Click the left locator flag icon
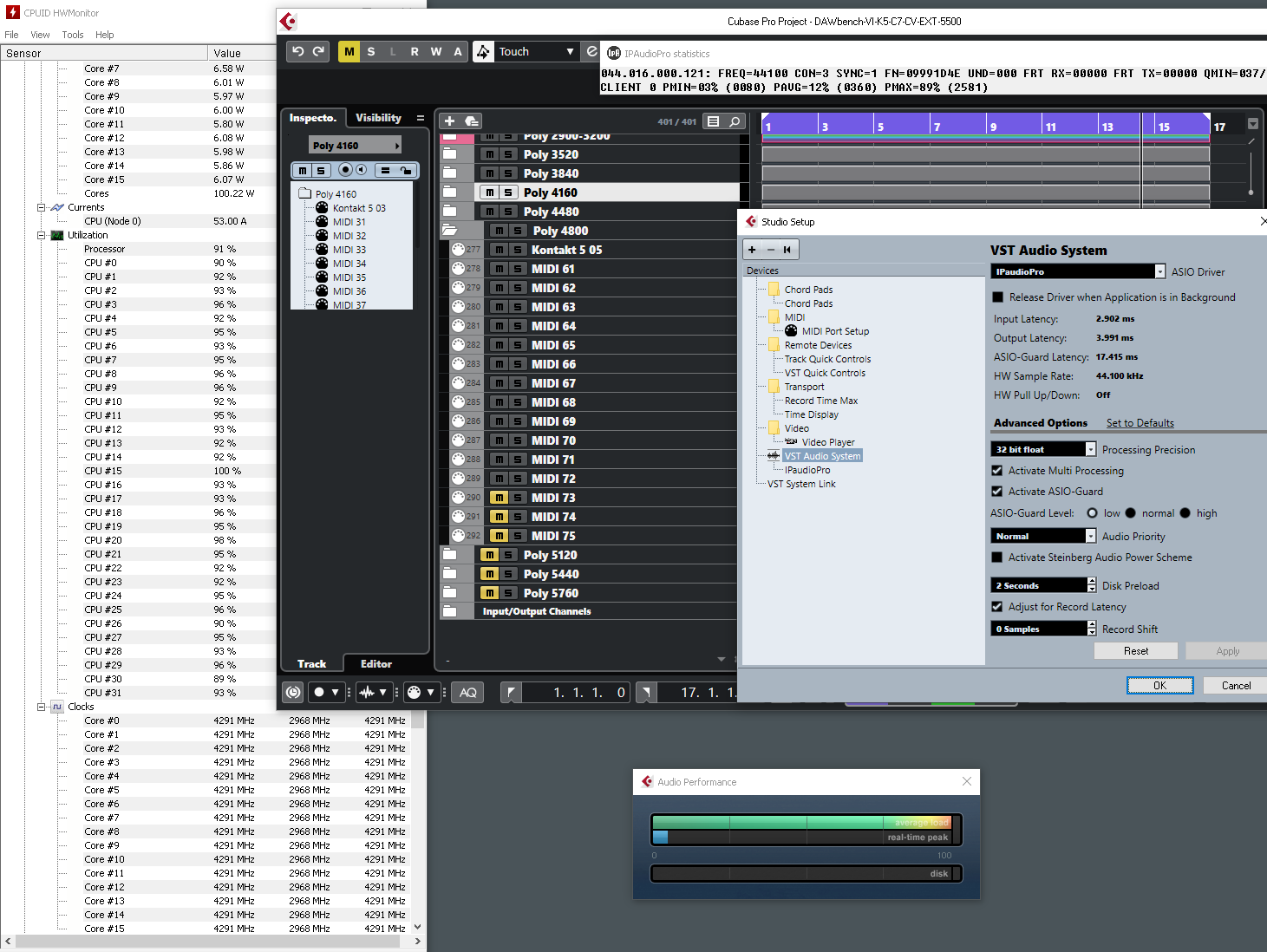The width and height of the screenshot is (1267, 952). (511, 692)
